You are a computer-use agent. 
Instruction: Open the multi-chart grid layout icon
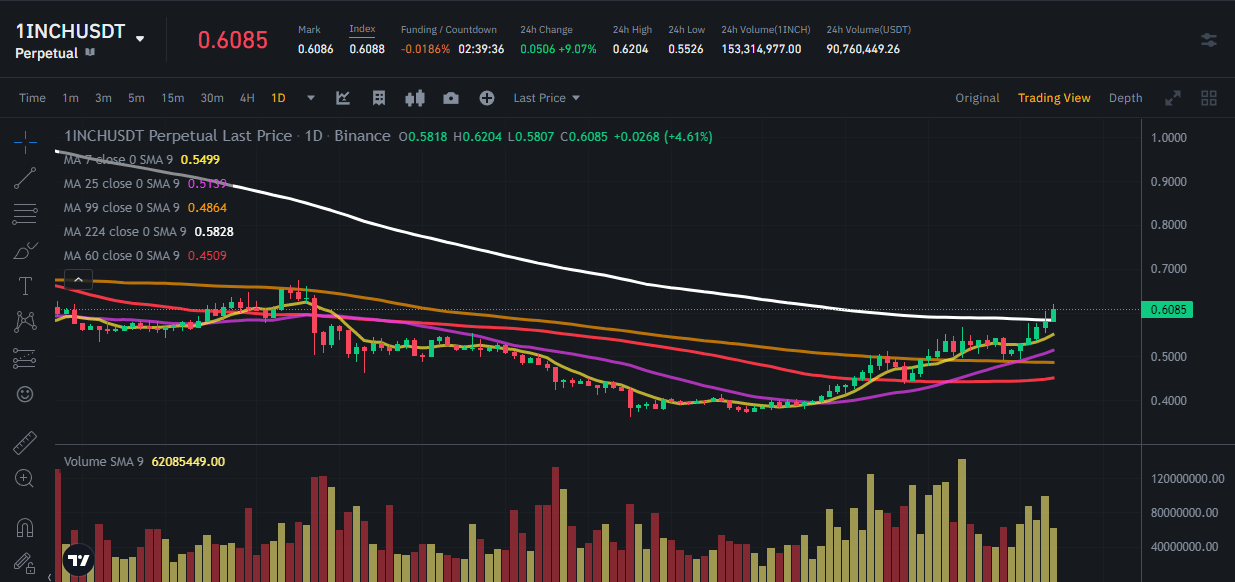click(1209, 98)
